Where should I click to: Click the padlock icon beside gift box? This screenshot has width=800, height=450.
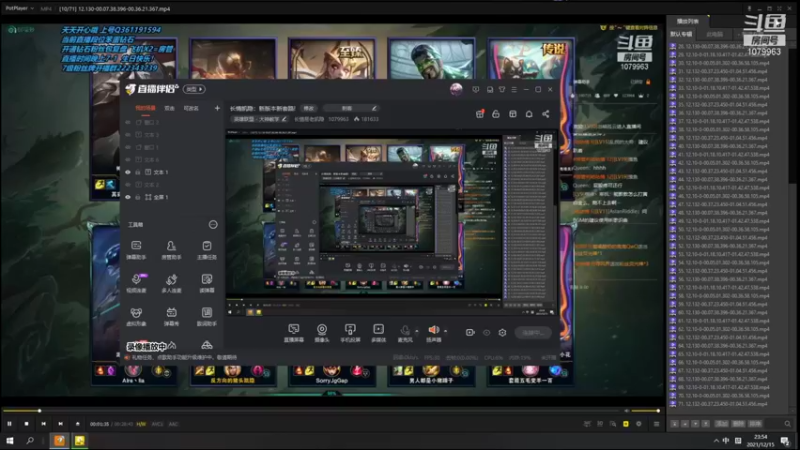coord(496,114)
